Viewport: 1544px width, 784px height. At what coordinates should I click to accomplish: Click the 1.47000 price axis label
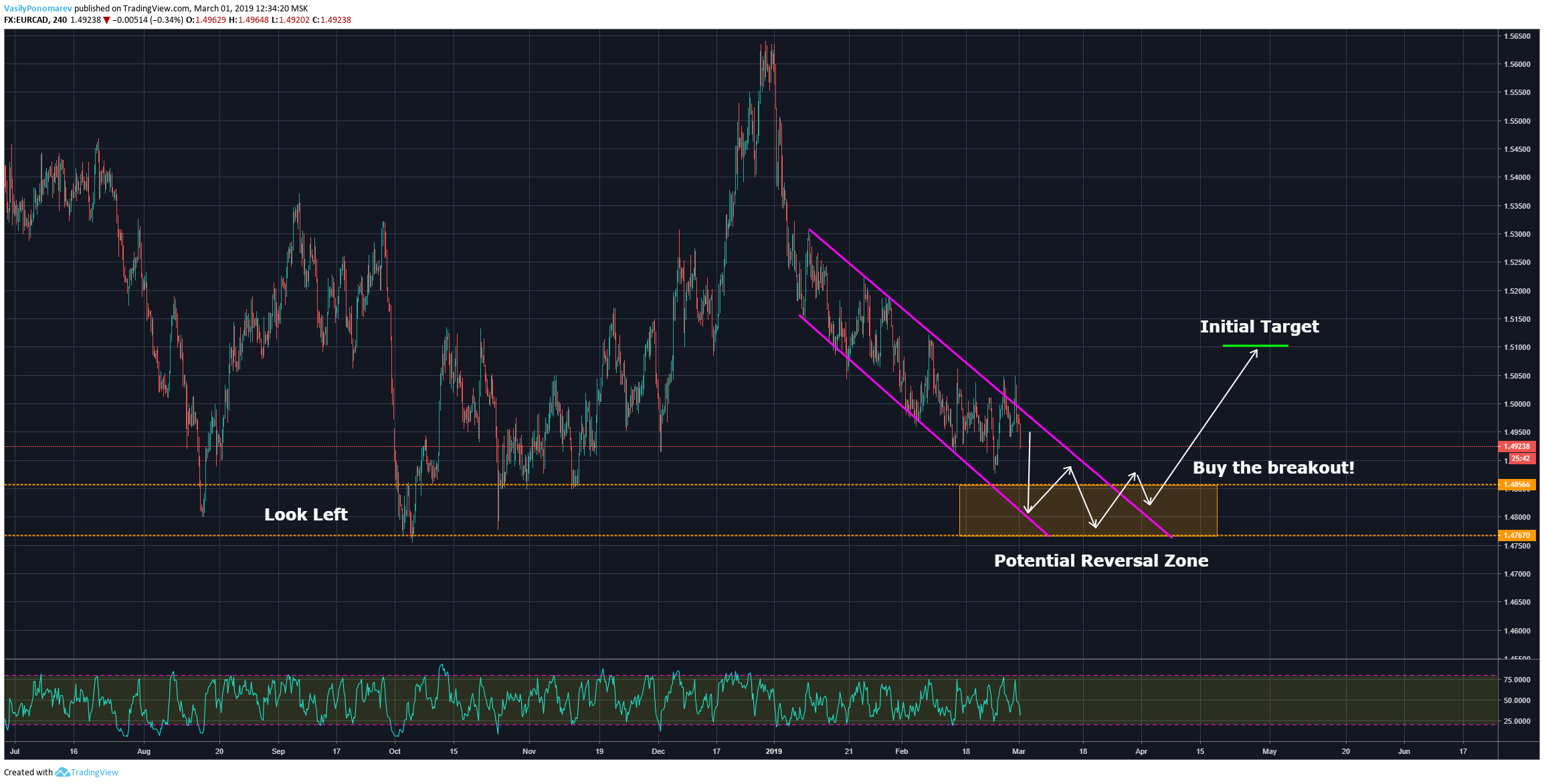tap(1517, 574)
